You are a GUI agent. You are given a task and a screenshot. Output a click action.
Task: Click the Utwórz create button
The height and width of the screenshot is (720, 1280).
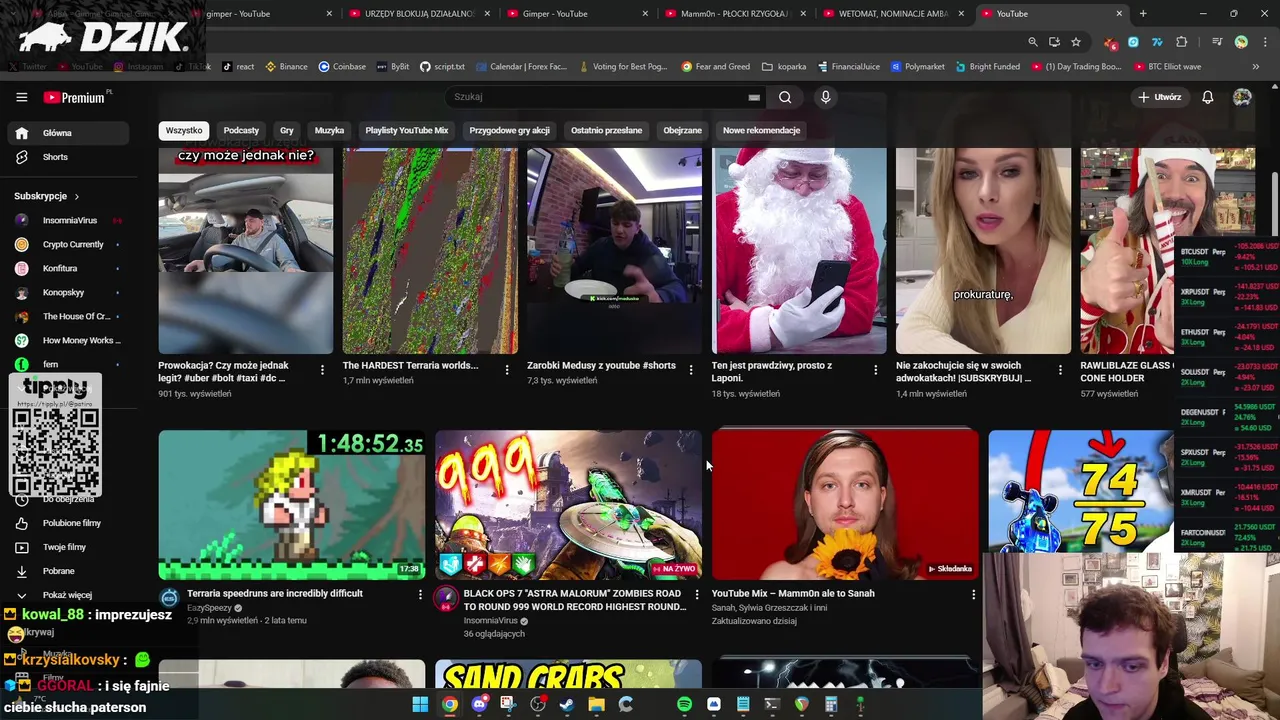coord(1160,97)
